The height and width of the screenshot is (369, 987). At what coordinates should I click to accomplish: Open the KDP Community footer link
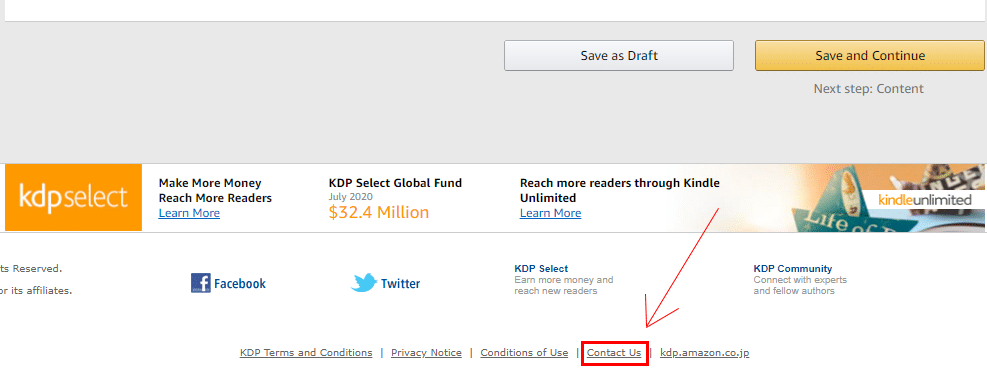click(x=792, y=268)
